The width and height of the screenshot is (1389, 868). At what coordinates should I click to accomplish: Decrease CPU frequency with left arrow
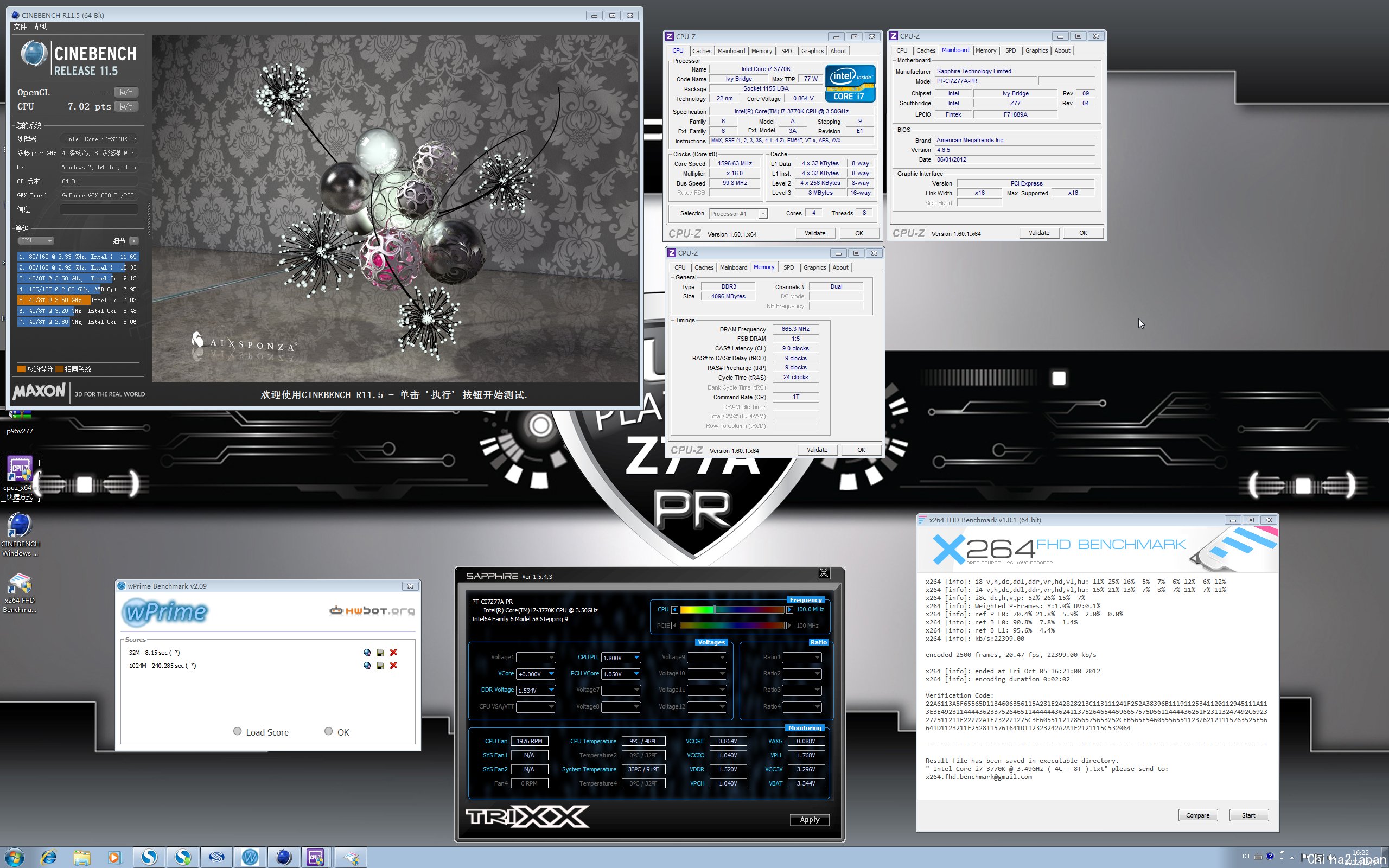pyautogui.click(x=674, y=610)
